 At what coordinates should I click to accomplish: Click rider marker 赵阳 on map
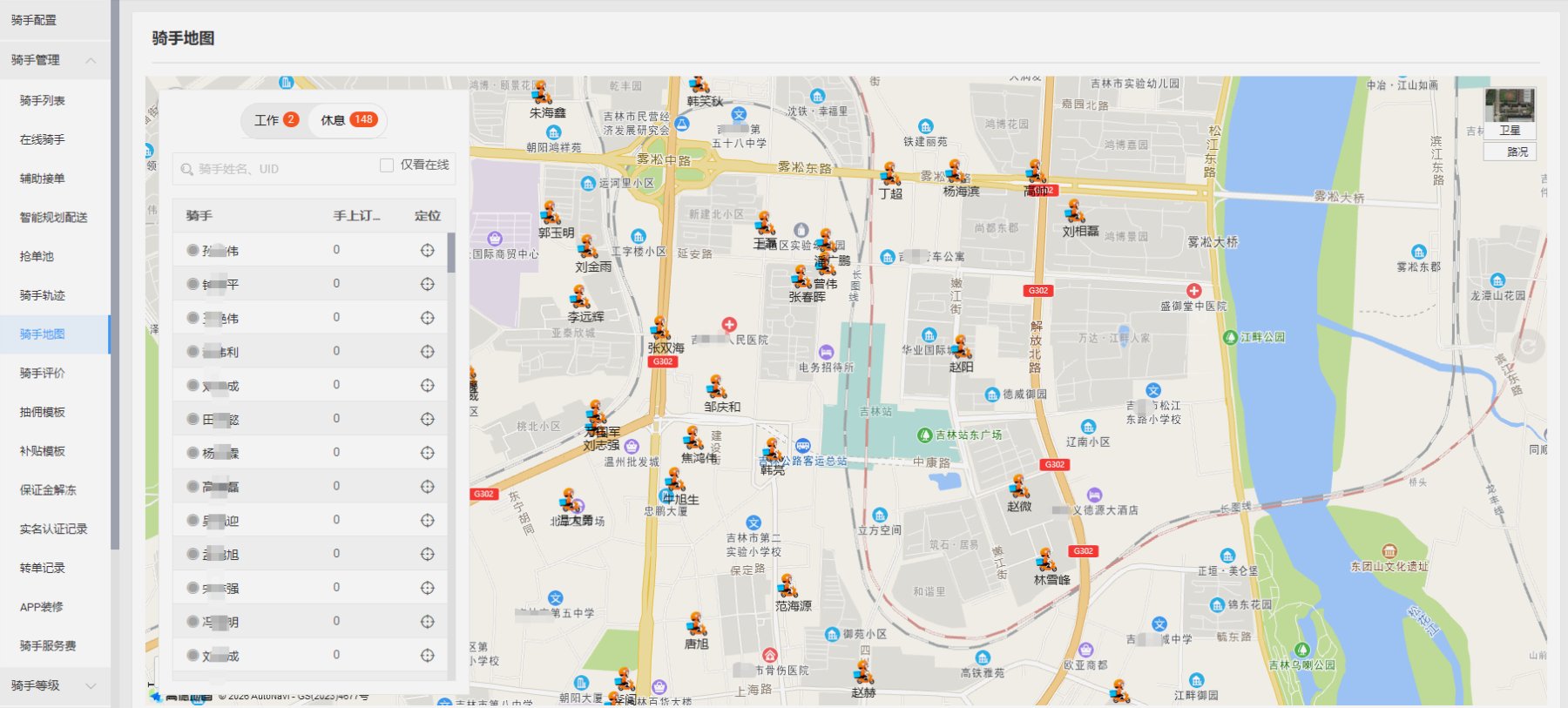tap(961, 347)
